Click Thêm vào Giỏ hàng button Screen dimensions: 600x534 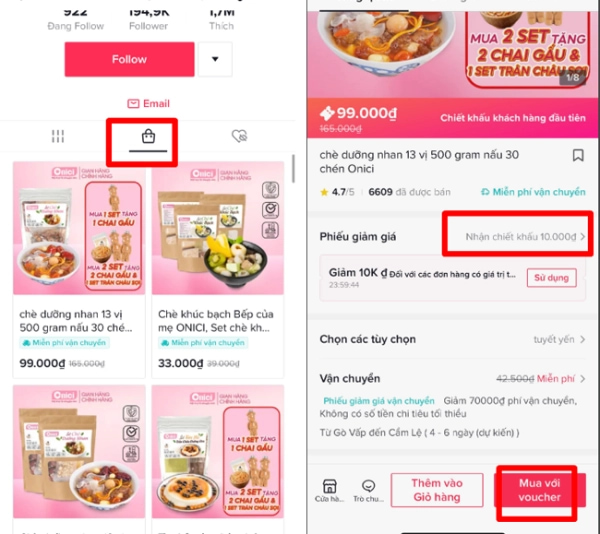[x=437, y=490]
